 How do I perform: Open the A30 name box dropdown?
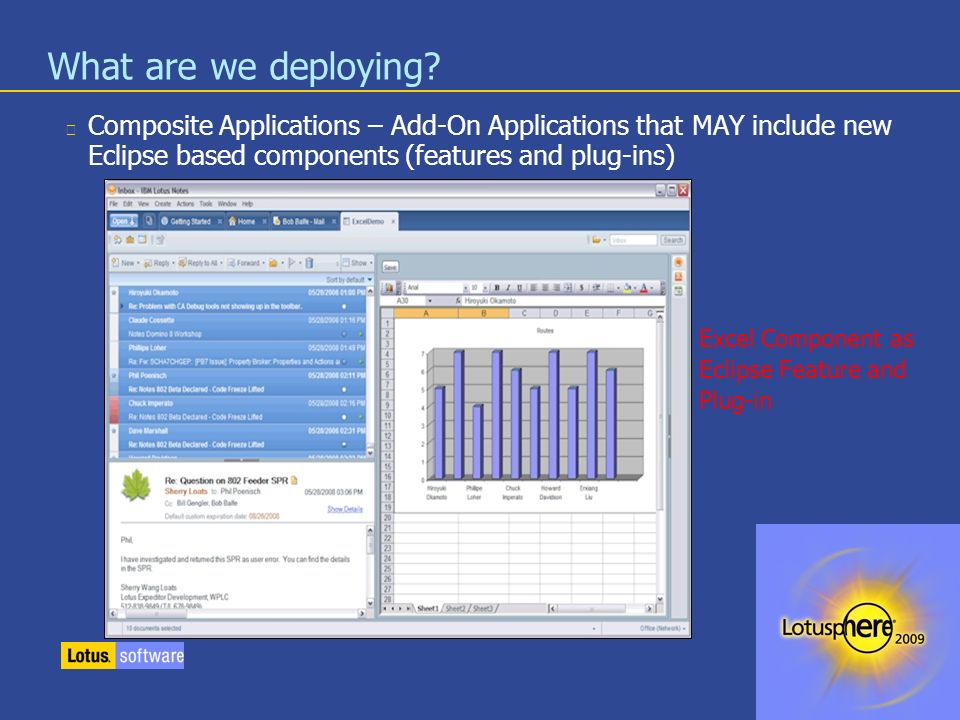(430, 301)
